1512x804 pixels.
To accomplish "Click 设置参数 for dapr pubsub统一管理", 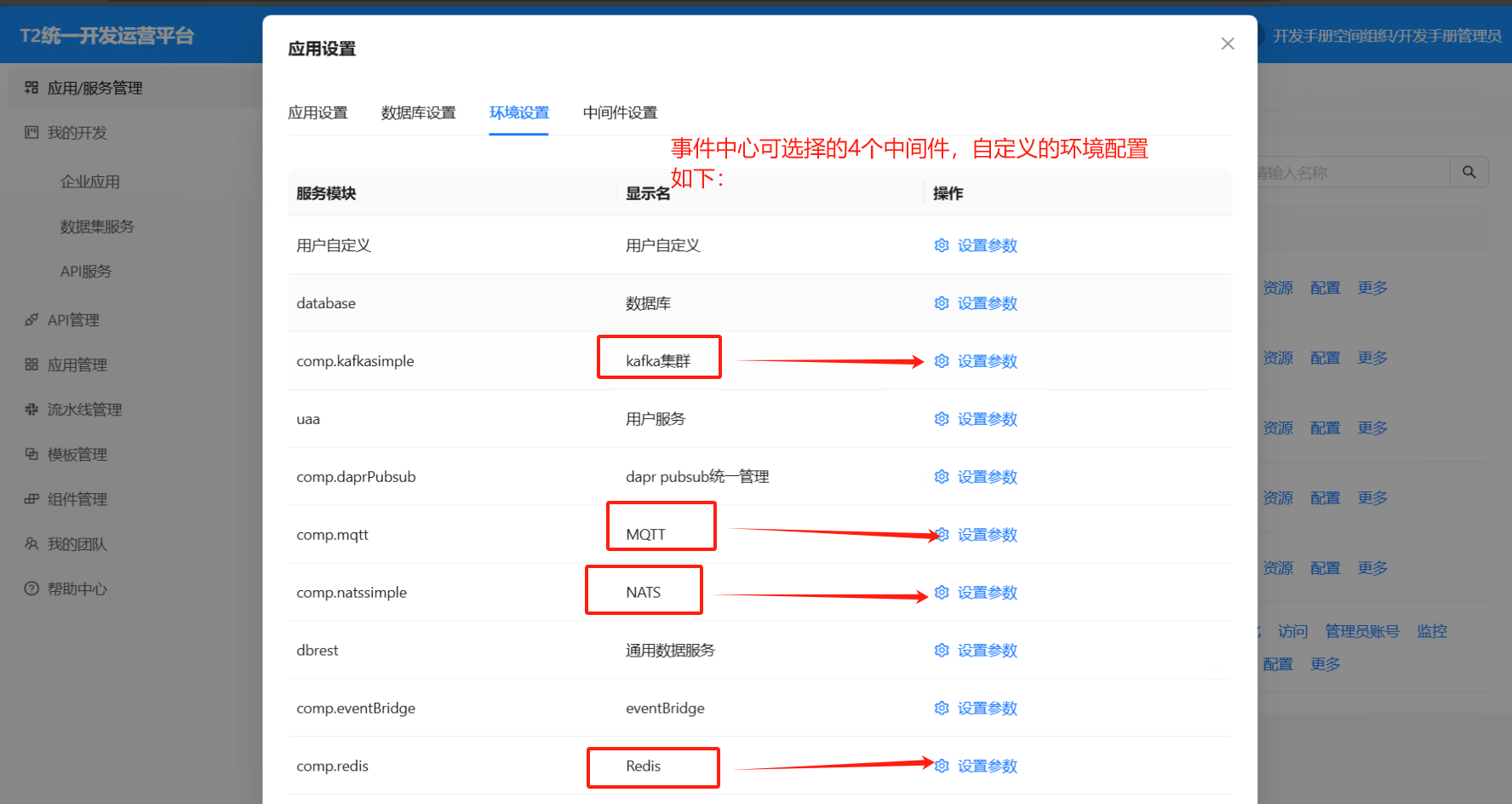I will (987, 477).
